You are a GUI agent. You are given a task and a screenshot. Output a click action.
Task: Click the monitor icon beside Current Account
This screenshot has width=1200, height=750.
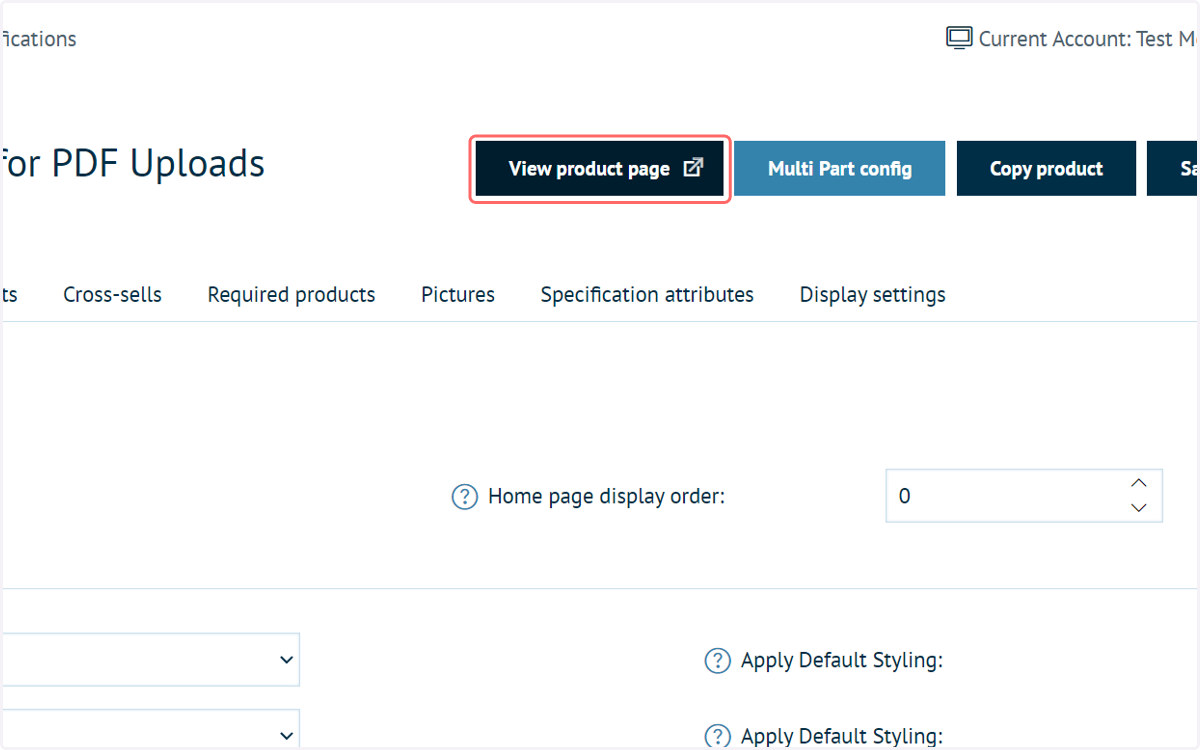(x=959, y=39)
